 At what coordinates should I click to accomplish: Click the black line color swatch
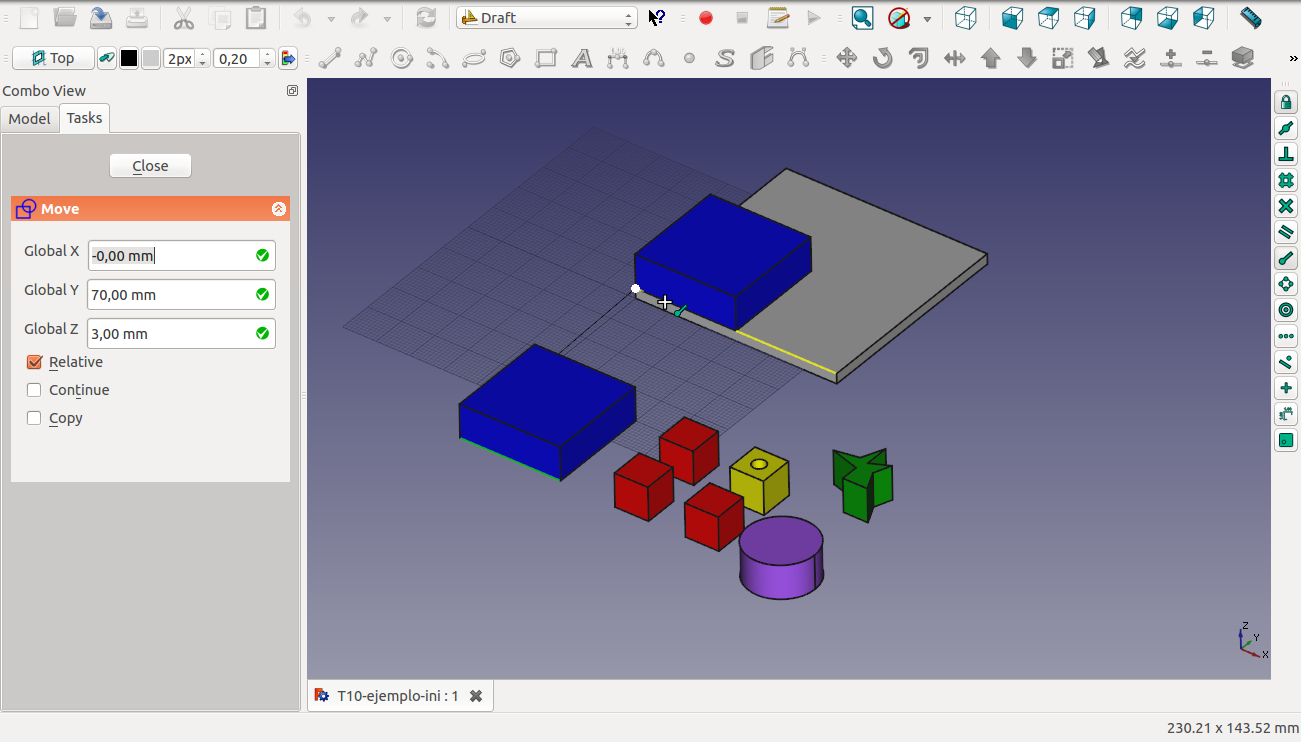click(129, 59)
